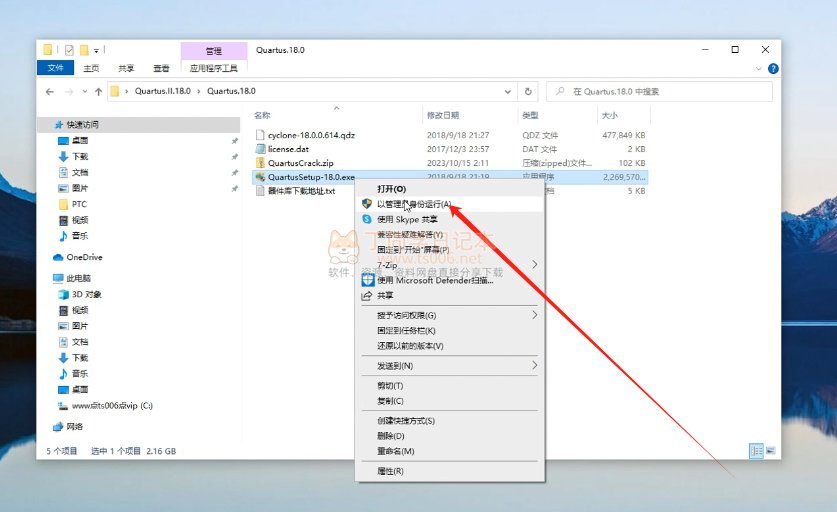Screen dimensions: 837x512
Task: Click Quartus.II.18.0 breadcrumb segment
Action: point(162,91)
